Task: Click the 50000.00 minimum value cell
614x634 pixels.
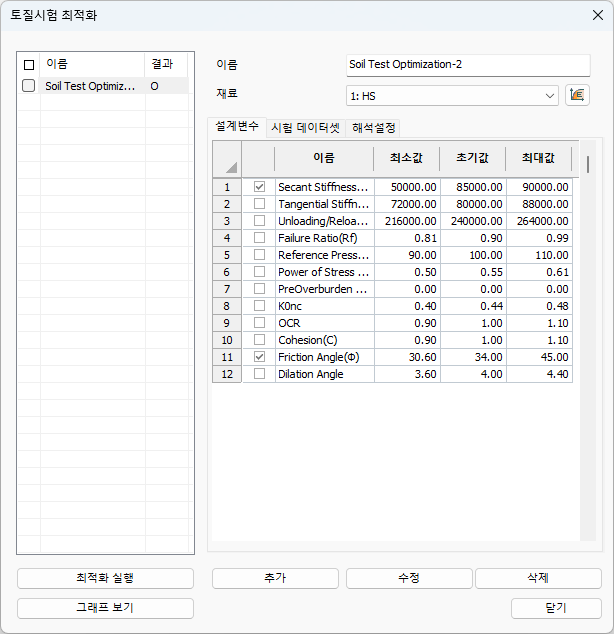Action: 407,187
